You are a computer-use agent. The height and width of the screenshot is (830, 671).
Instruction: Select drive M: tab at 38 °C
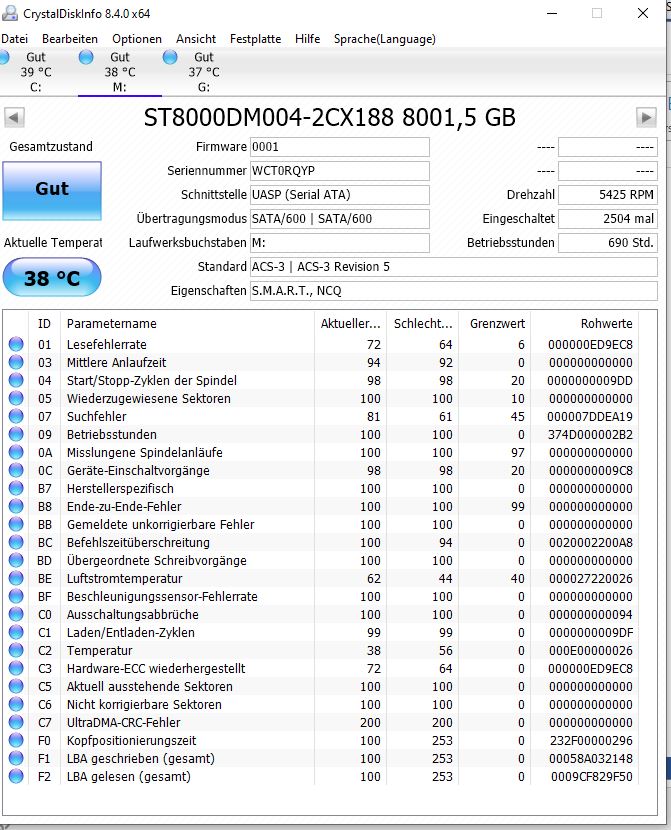click(120, 72)
